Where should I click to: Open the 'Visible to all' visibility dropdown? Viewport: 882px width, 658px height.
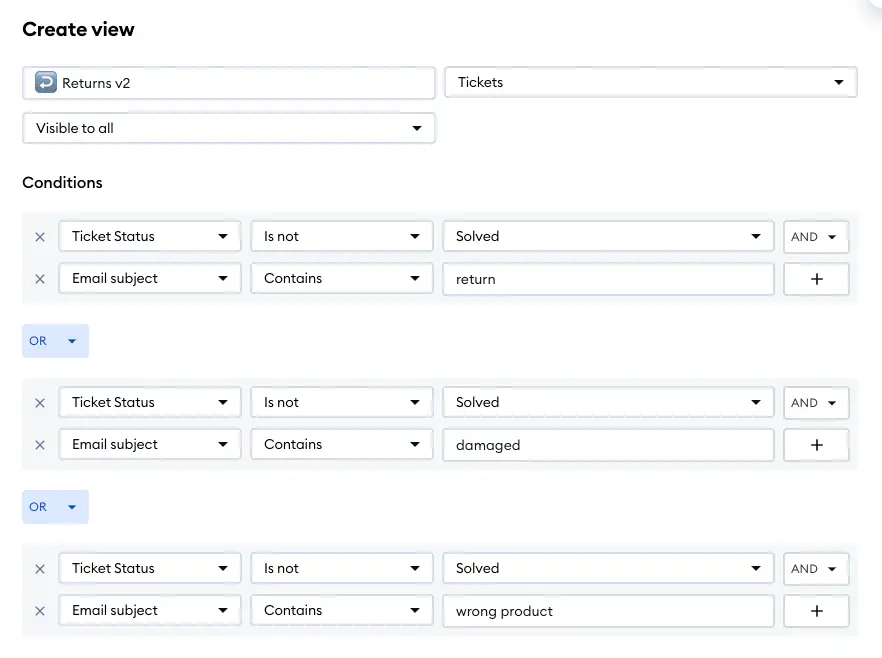point(228,128)
